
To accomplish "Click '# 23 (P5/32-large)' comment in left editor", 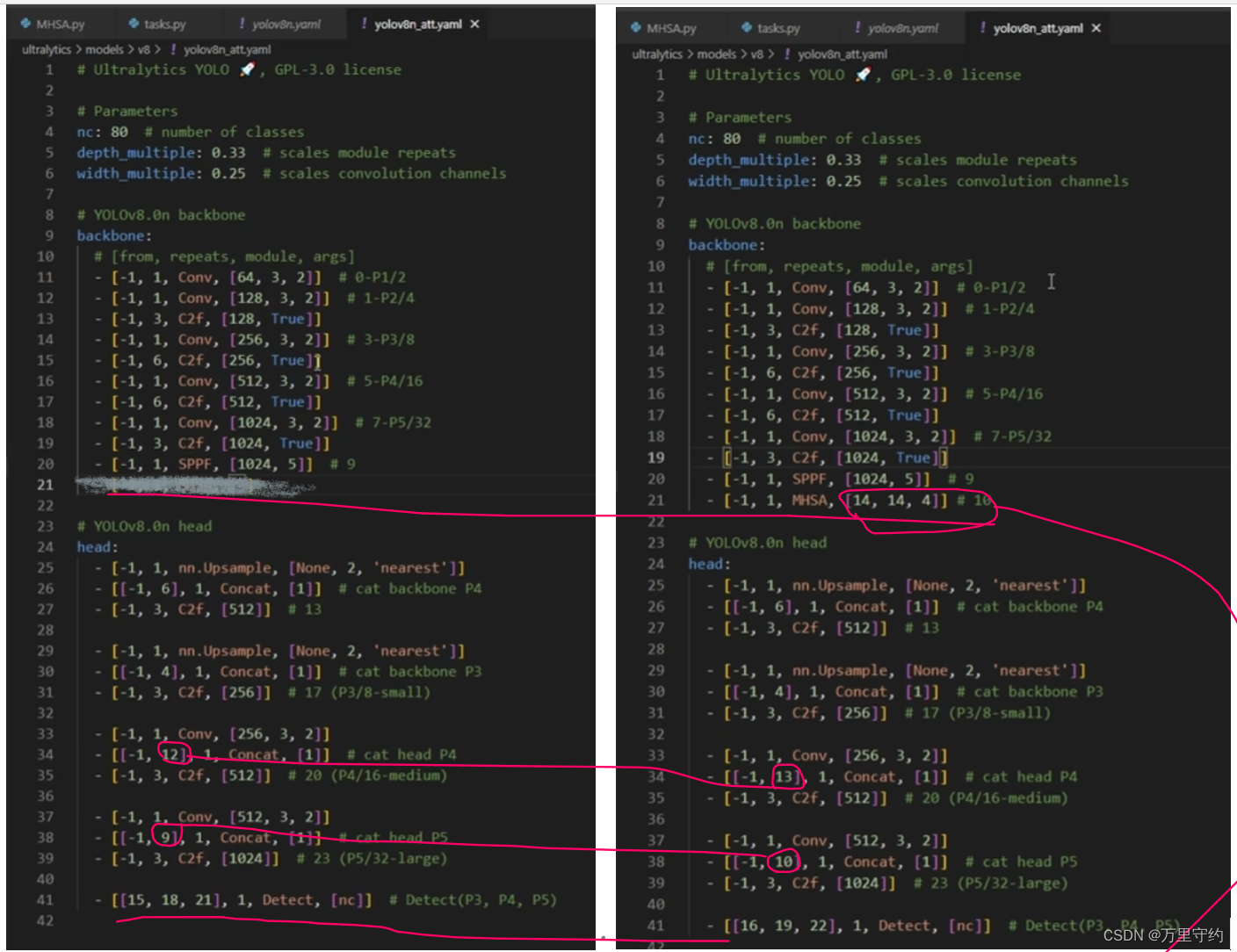I will (x=372, y=858).
